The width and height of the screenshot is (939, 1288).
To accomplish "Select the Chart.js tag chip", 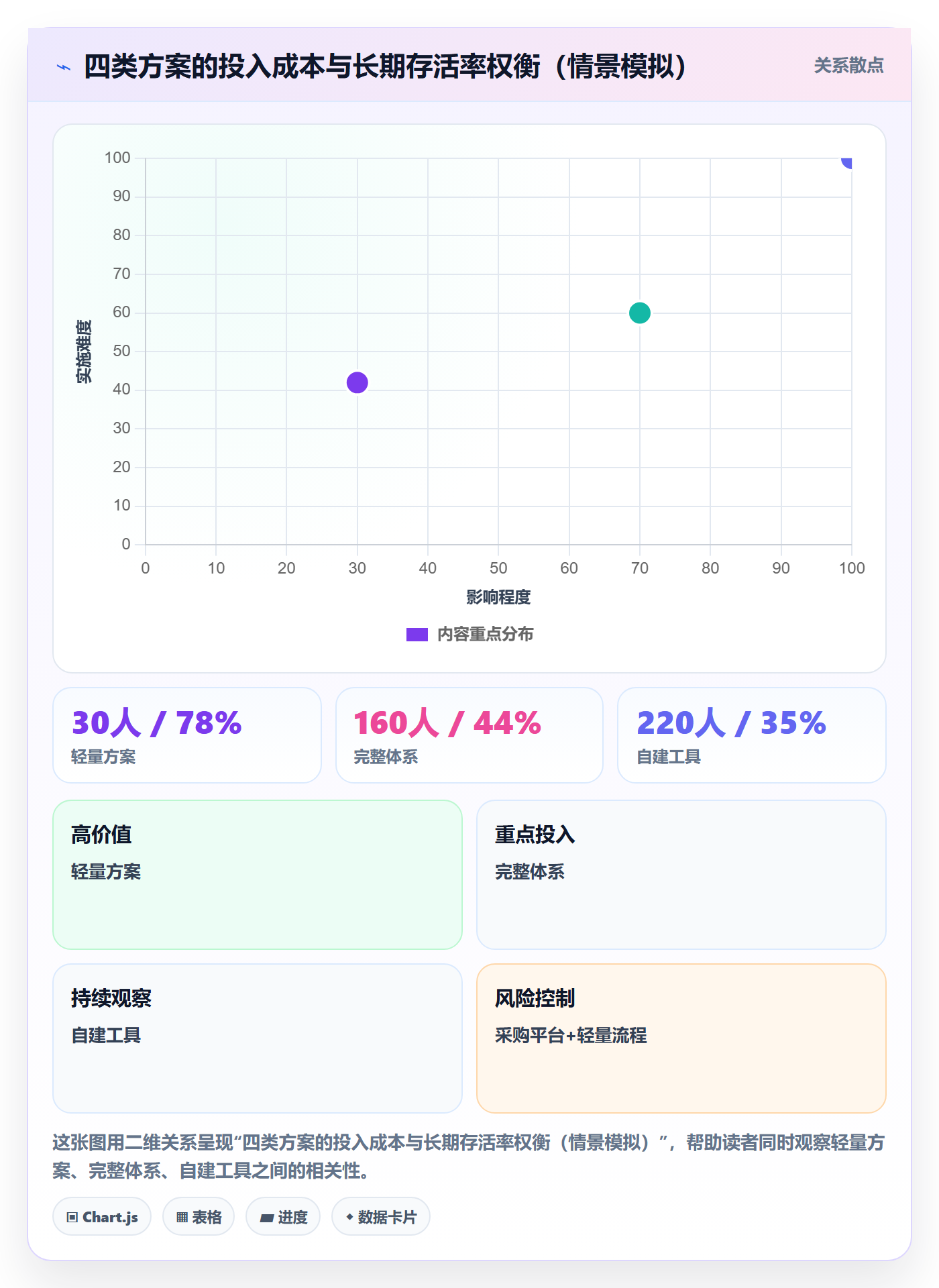I will click(102, 1216).
